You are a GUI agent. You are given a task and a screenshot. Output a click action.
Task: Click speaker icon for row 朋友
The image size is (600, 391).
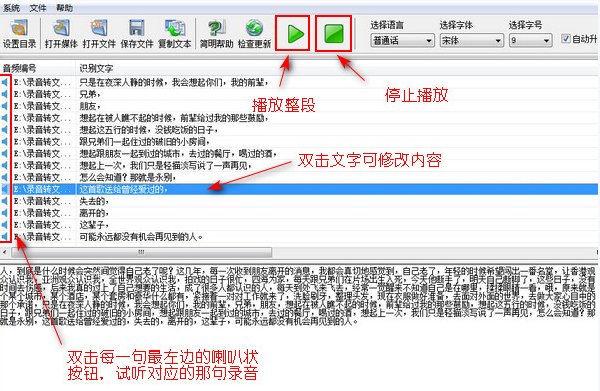tap(5, 106)
